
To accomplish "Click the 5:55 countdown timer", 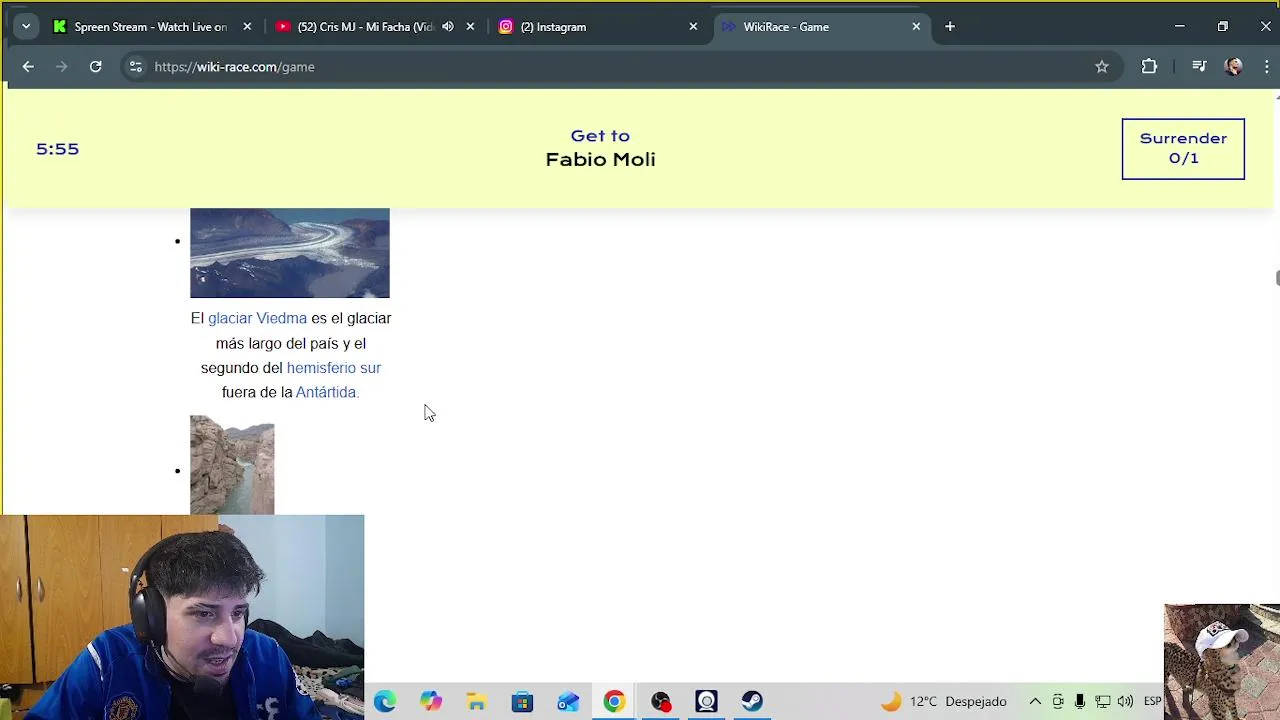I will point(57,149).
